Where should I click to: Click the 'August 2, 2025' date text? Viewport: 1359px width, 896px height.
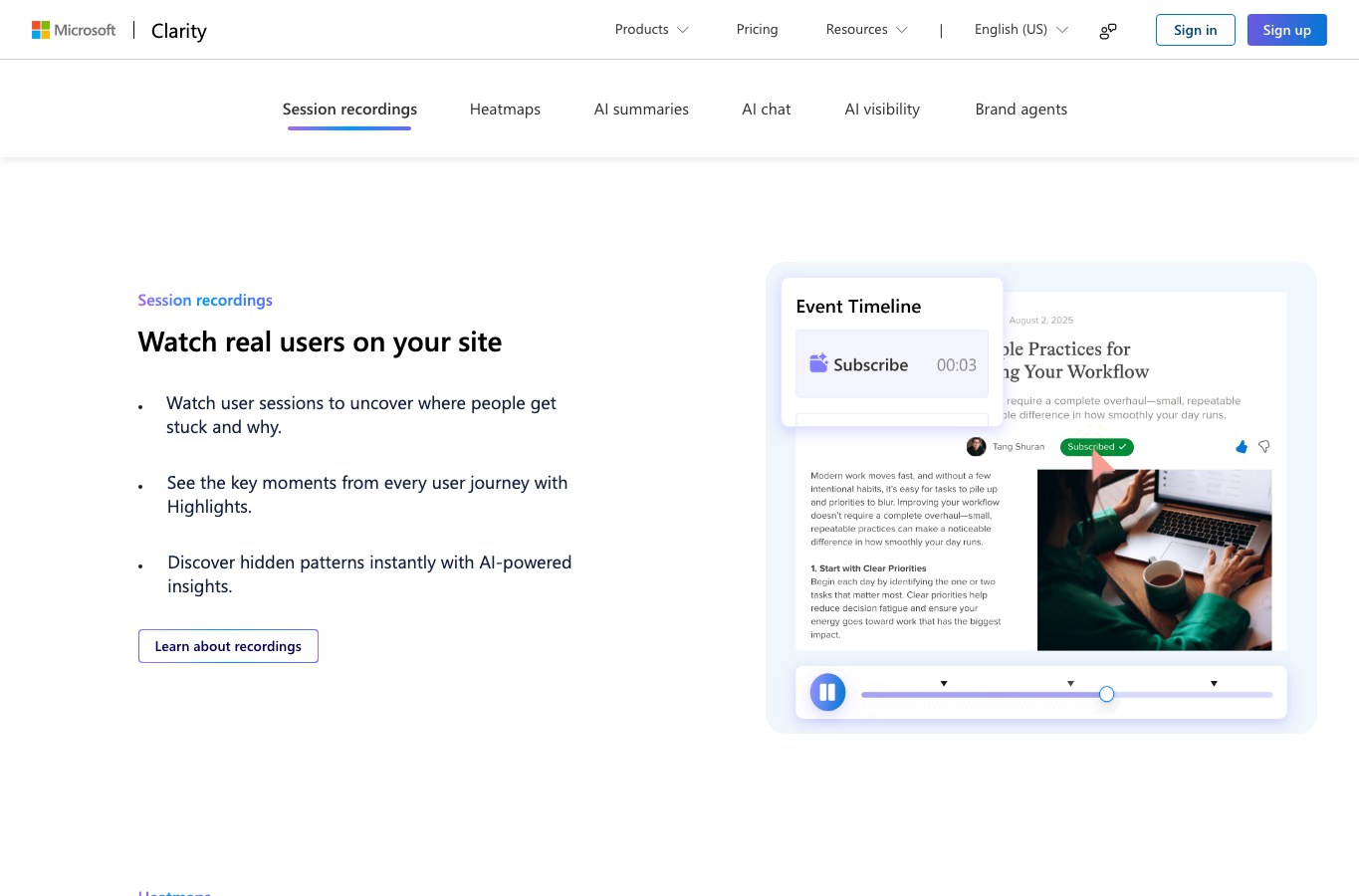point(1041,321)
